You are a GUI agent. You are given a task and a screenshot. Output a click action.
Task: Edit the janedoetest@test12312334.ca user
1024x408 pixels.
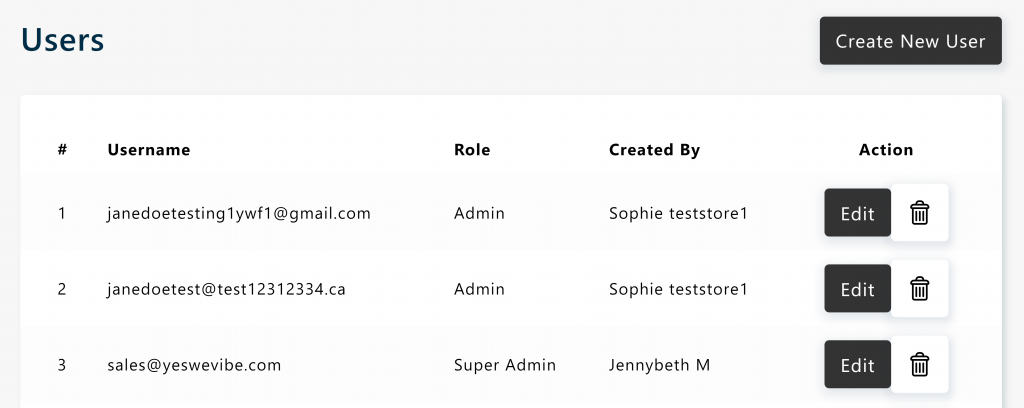tap(857, 289)
